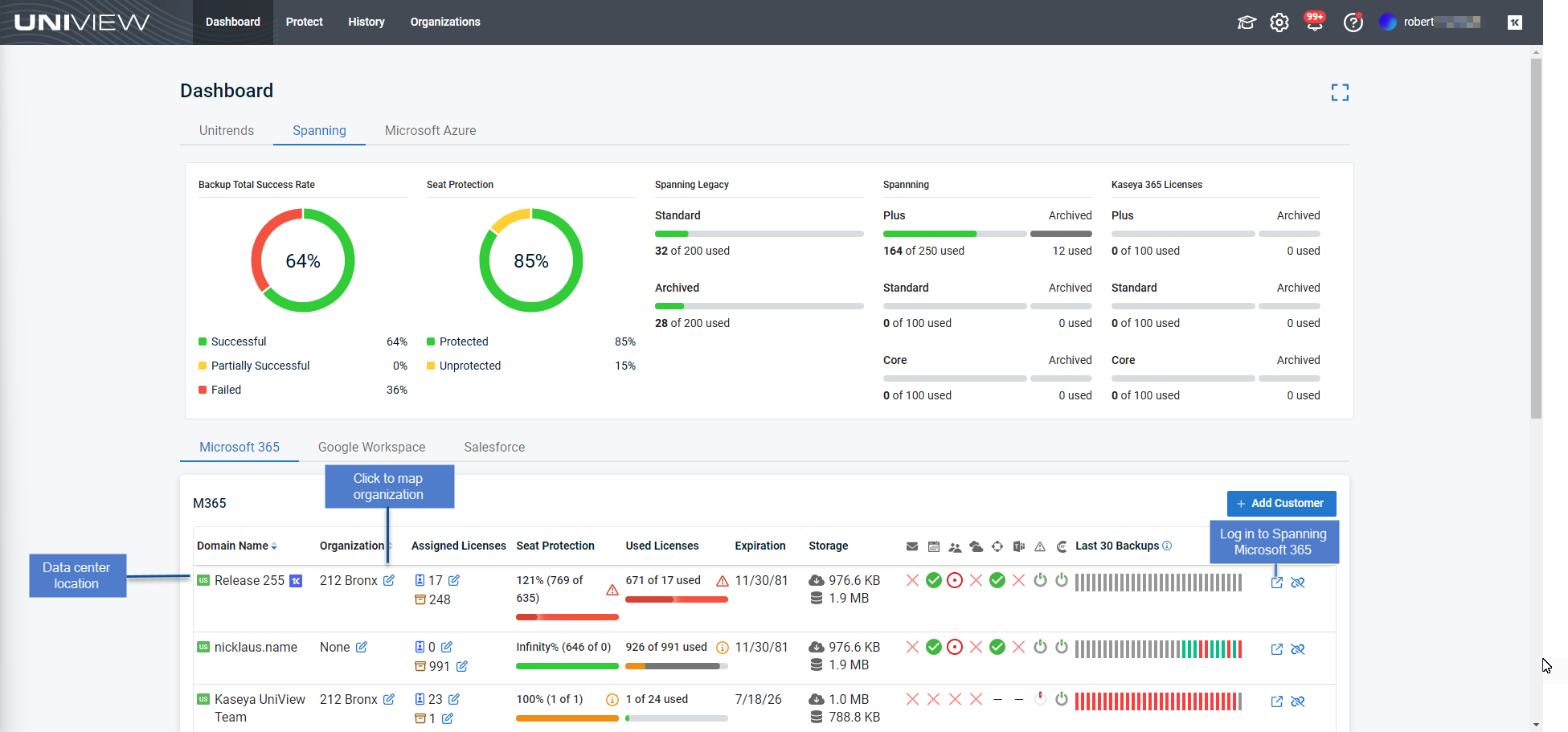The height and width of the screenshot is (732, 1568).
Task: Click red contacts status circle for nicklaus.name
Action: pos(955,647)
